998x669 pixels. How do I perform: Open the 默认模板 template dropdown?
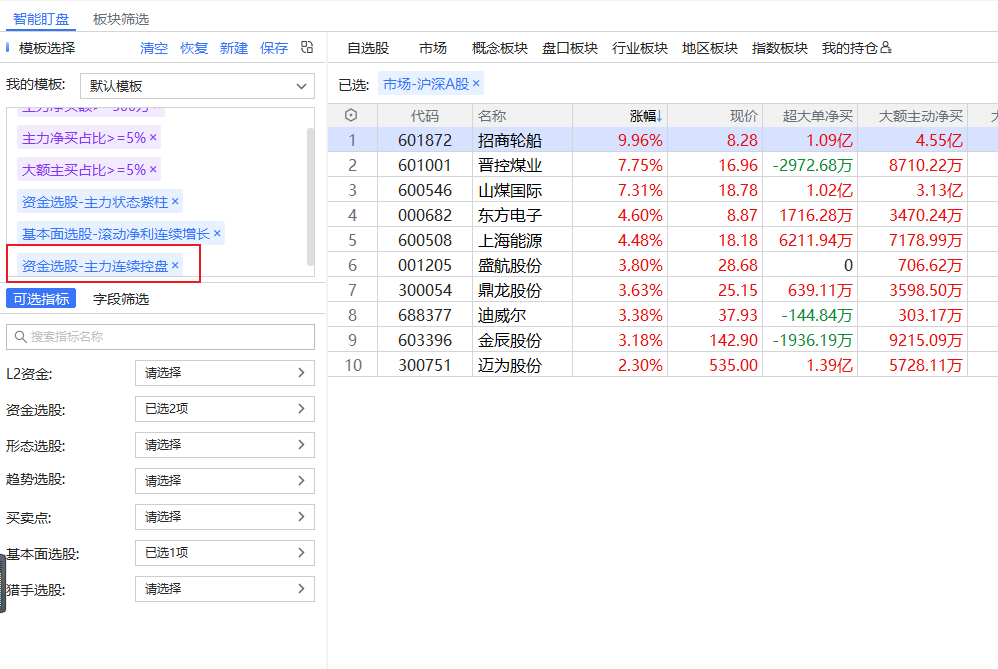point(197,86)
